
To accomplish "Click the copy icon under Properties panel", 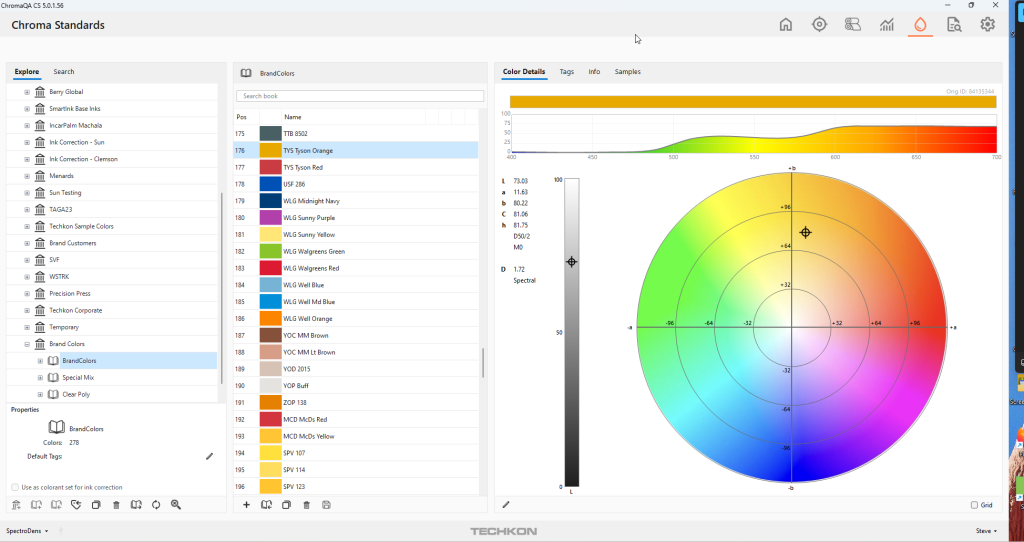I will [96, 505].
